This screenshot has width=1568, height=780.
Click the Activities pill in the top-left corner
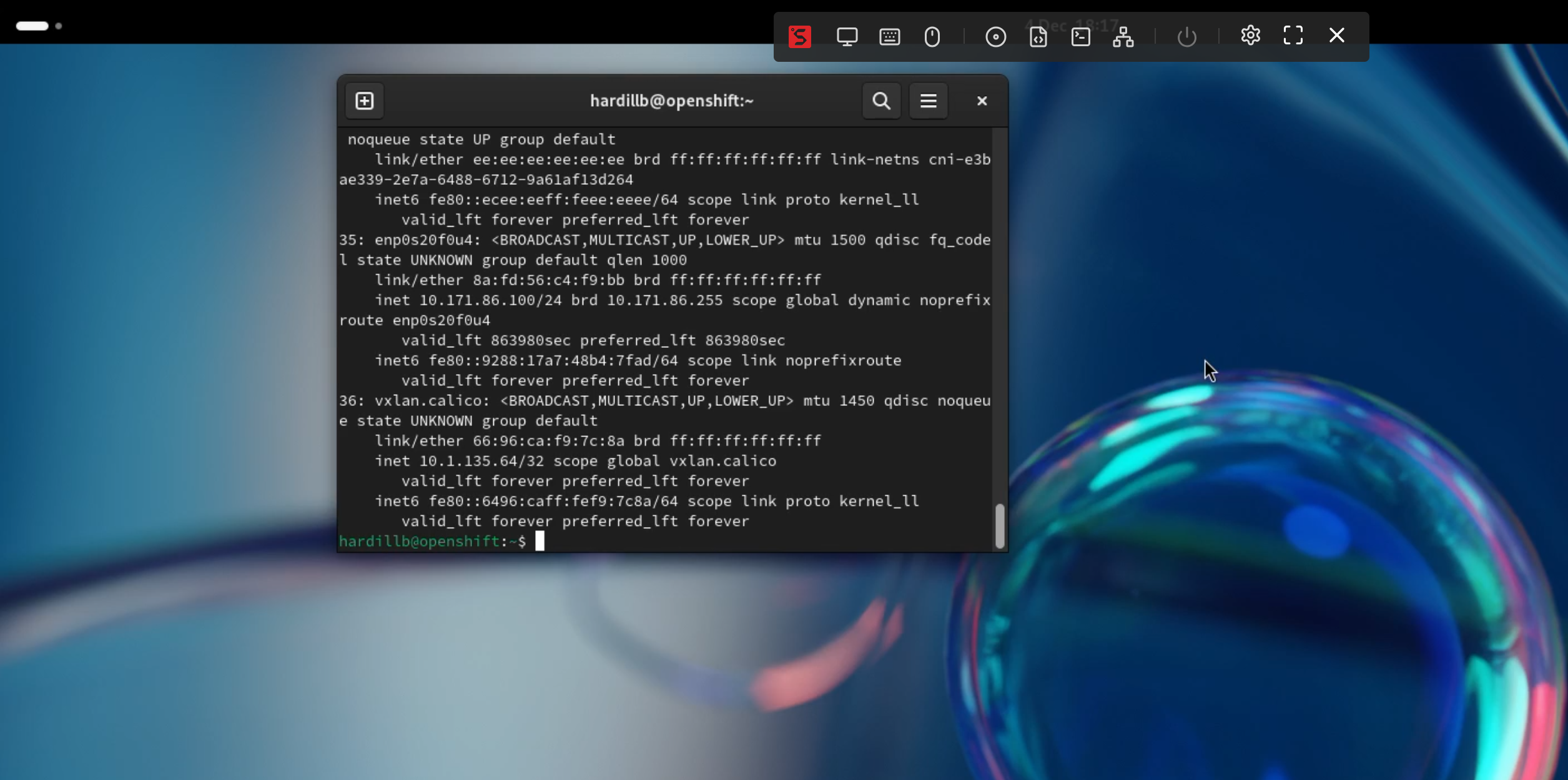[x=32, y=26]
